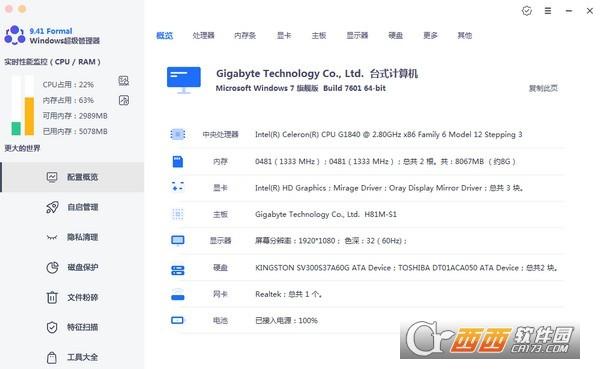Click the Gigabyte H81M-S1 motherboard text
Image resolution: width=600 pixels, height=369 pixels.
pos(326,214)
